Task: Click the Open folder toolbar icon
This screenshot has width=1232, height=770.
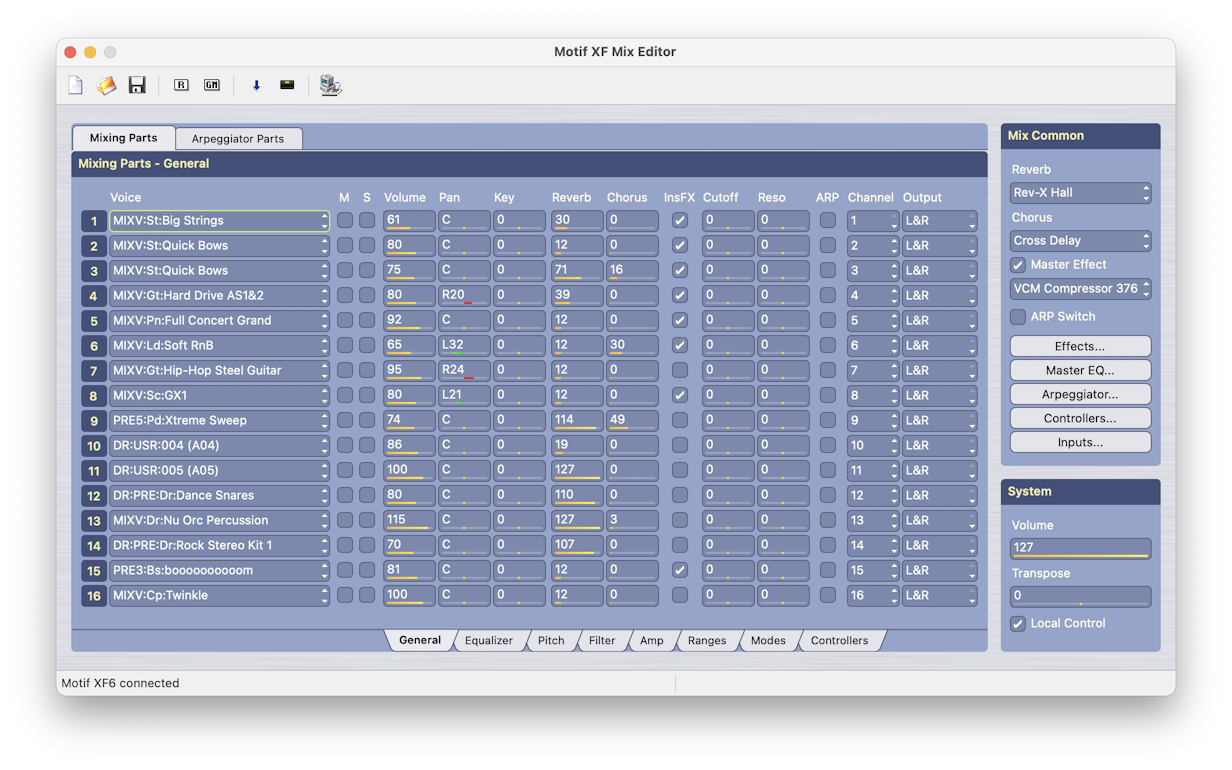Action: [x=106, y=85]
